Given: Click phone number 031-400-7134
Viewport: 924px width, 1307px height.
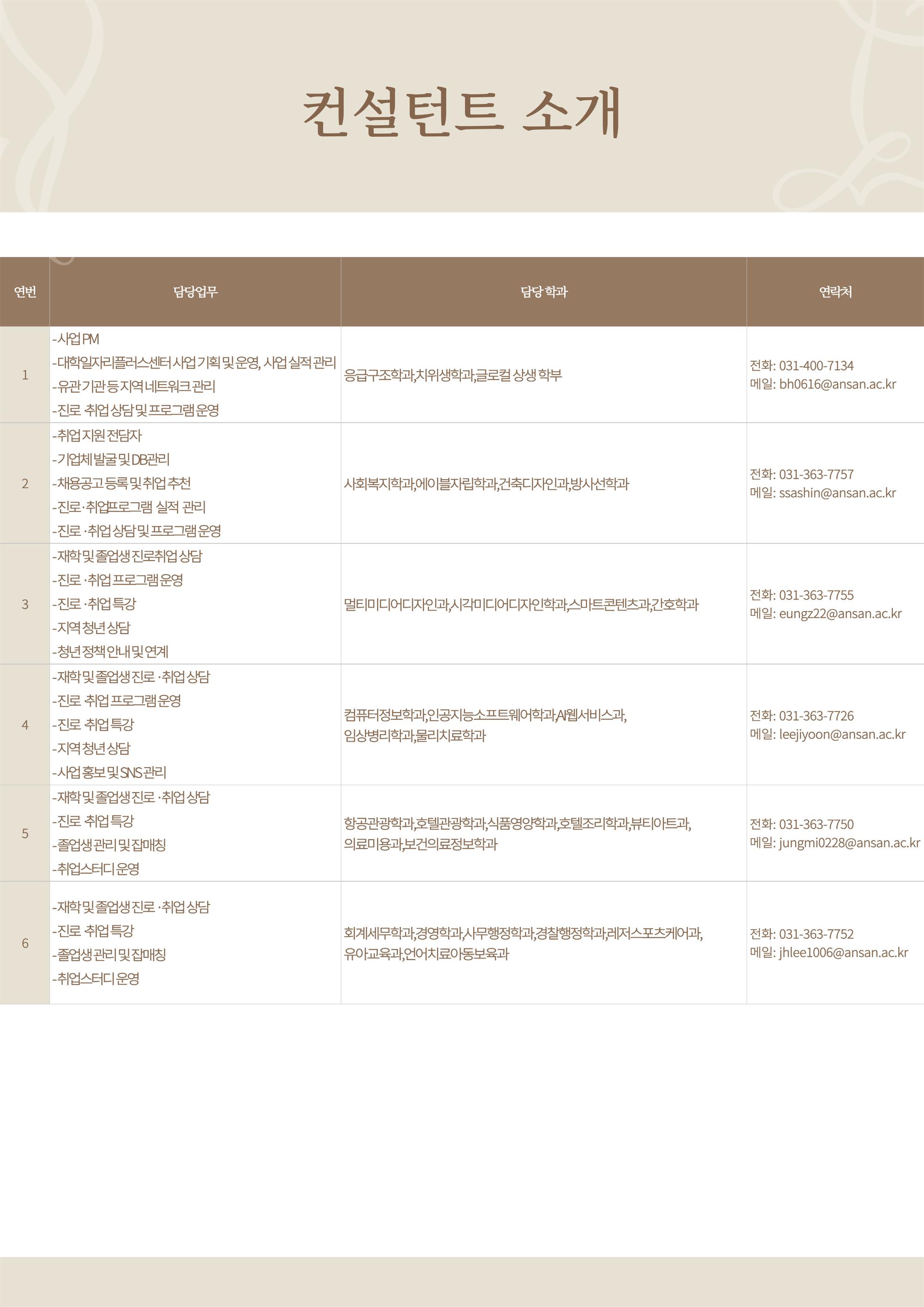Looking at the screenshot, I should [x=816, y=365].
